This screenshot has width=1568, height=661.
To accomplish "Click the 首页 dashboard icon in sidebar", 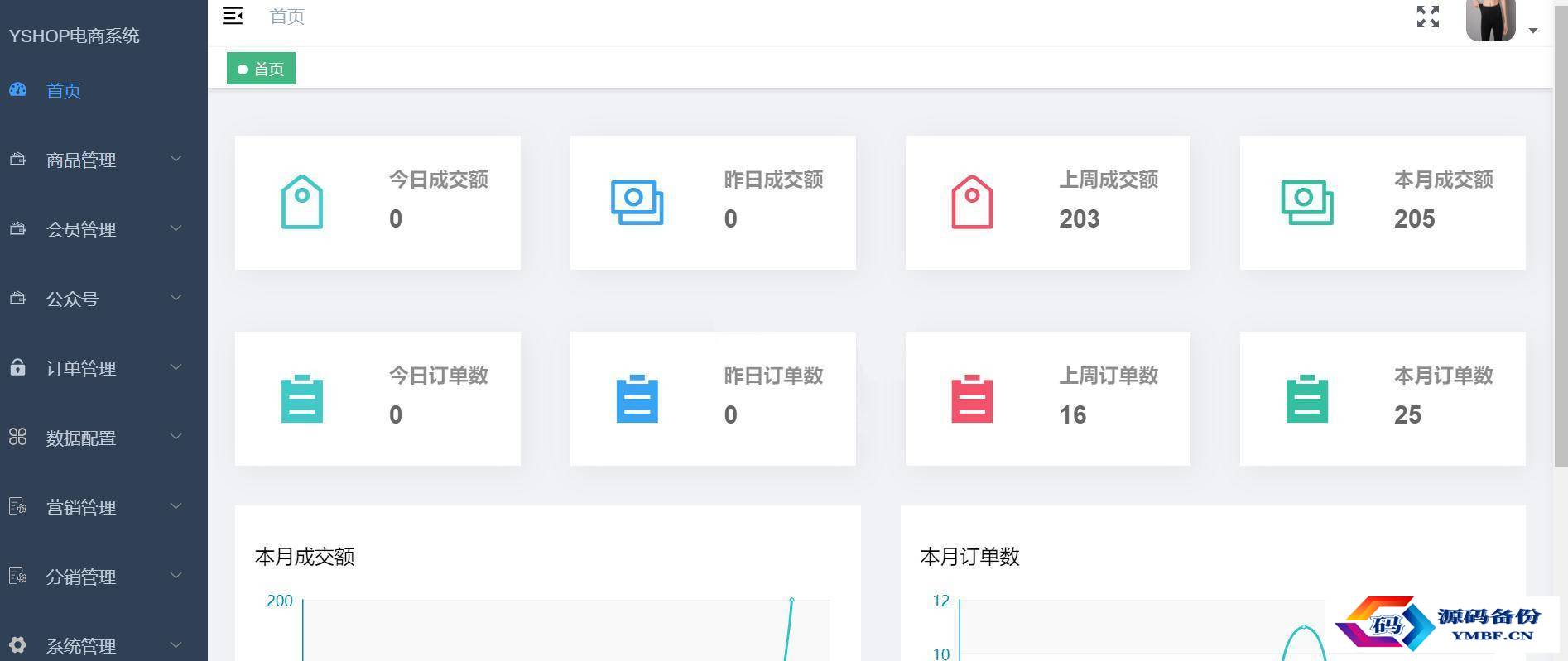I will (x=18, y=89).
